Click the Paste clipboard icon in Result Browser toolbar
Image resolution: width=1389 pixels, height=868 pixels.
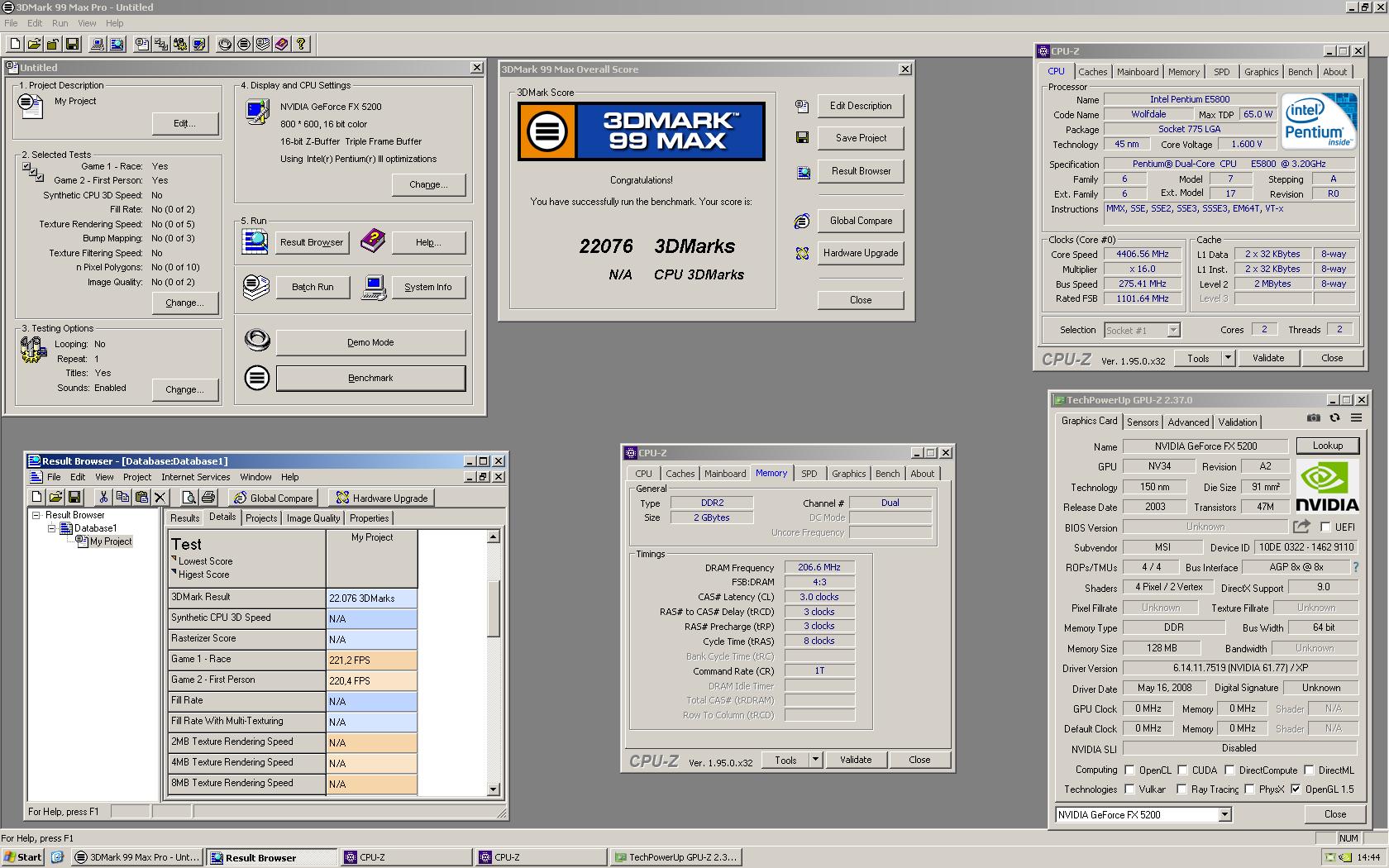(x=141, y=497)
